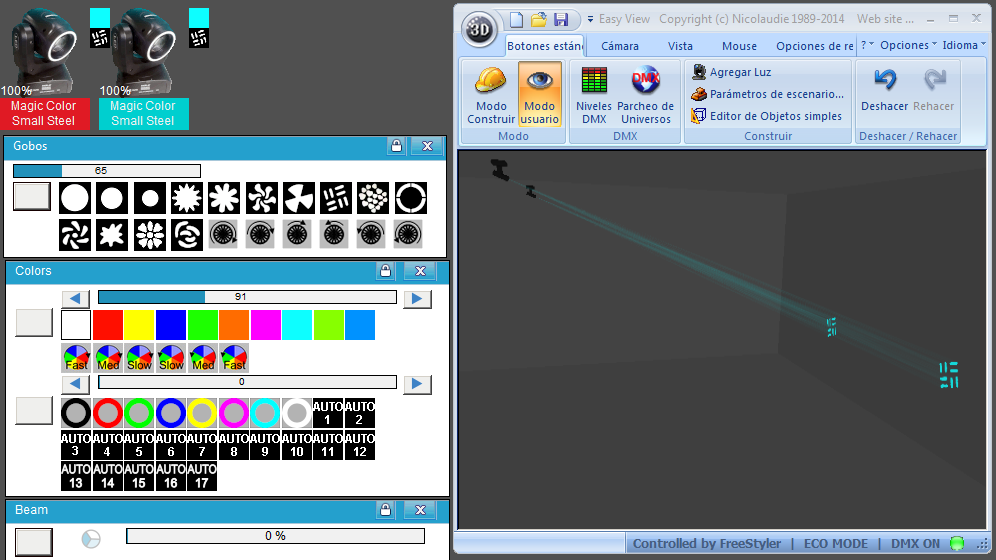Choose the dot cluster gobo
The height and width of the screenshot is (560, 996).
pos(374,198)
